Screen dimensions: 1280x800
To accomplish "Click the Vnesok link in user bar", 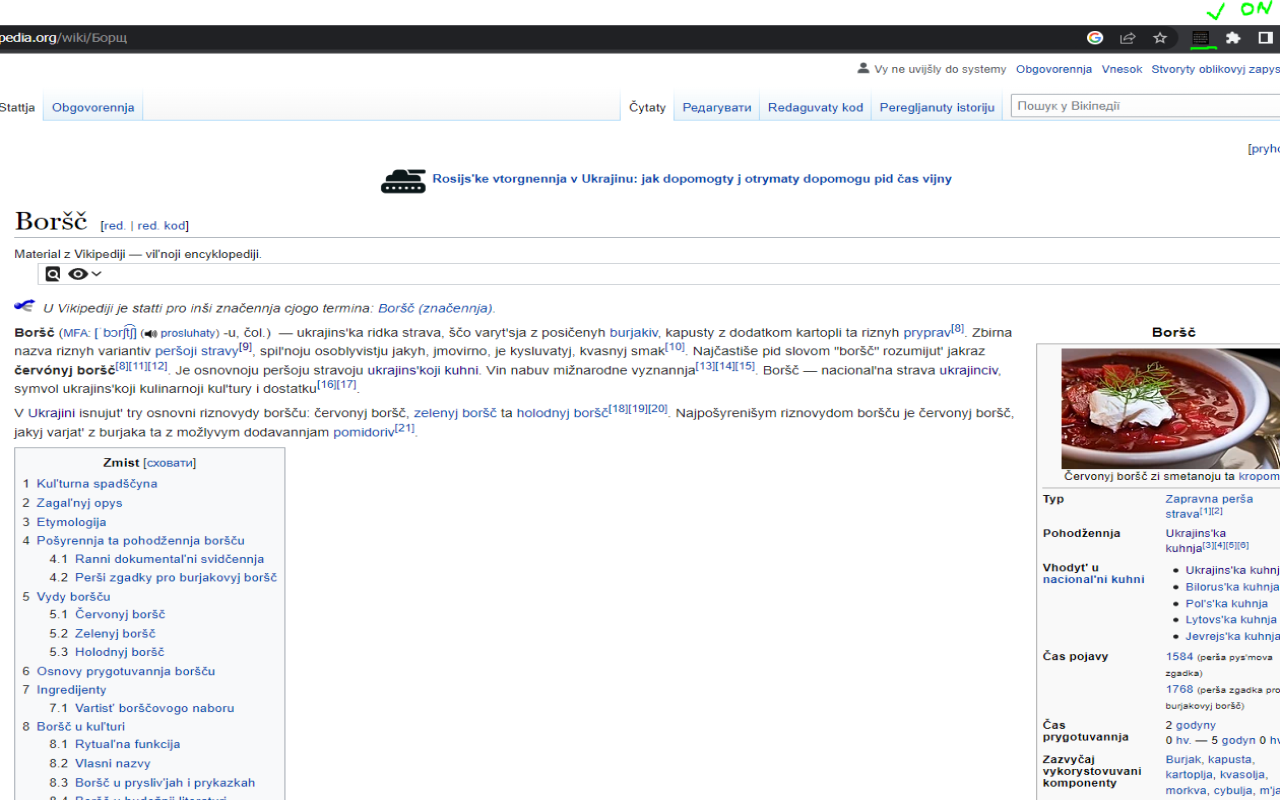I will point(1121,69).
